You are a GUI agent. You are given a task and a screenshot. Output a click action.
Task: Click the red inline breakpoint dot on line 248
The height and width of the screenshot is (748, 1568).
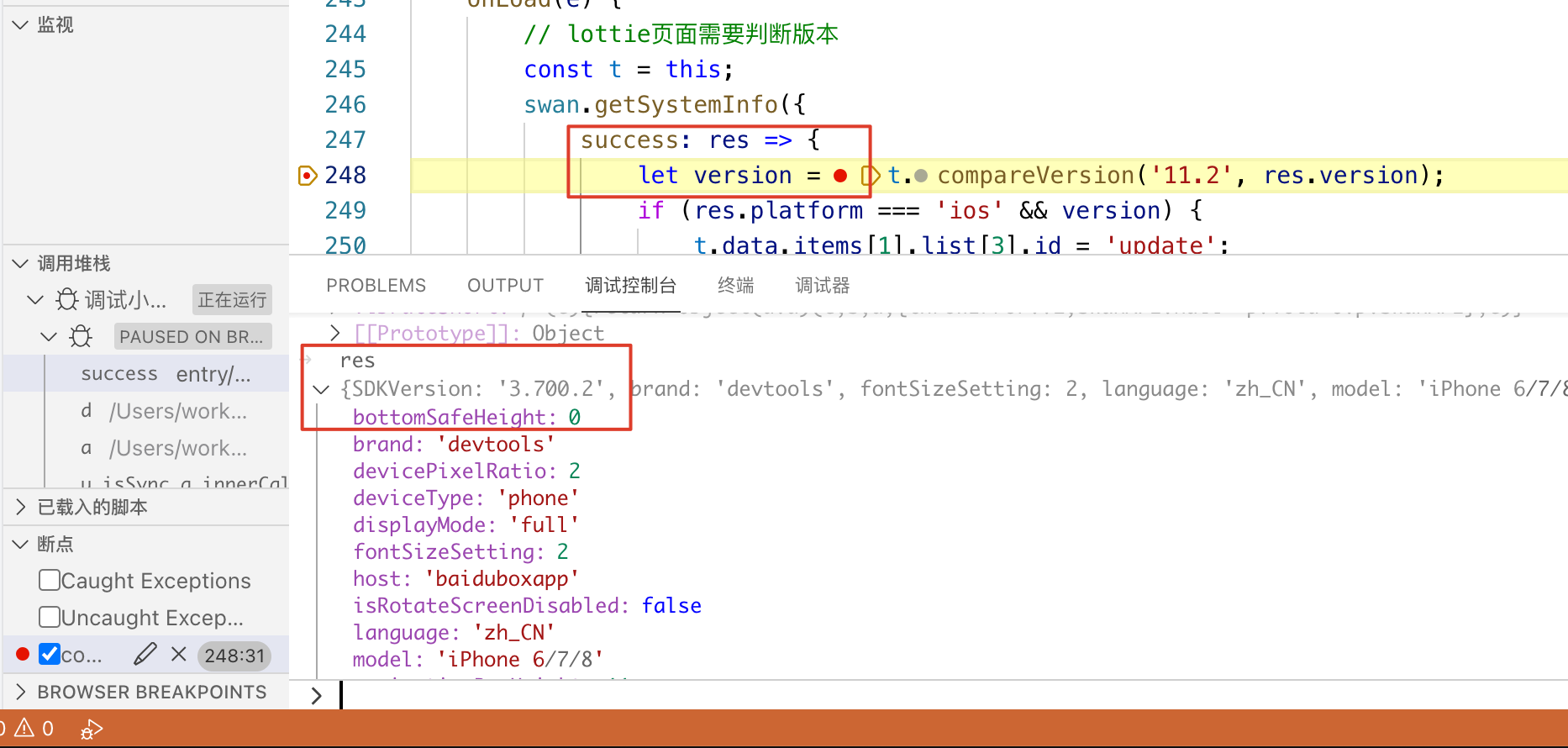pos(839,176)
